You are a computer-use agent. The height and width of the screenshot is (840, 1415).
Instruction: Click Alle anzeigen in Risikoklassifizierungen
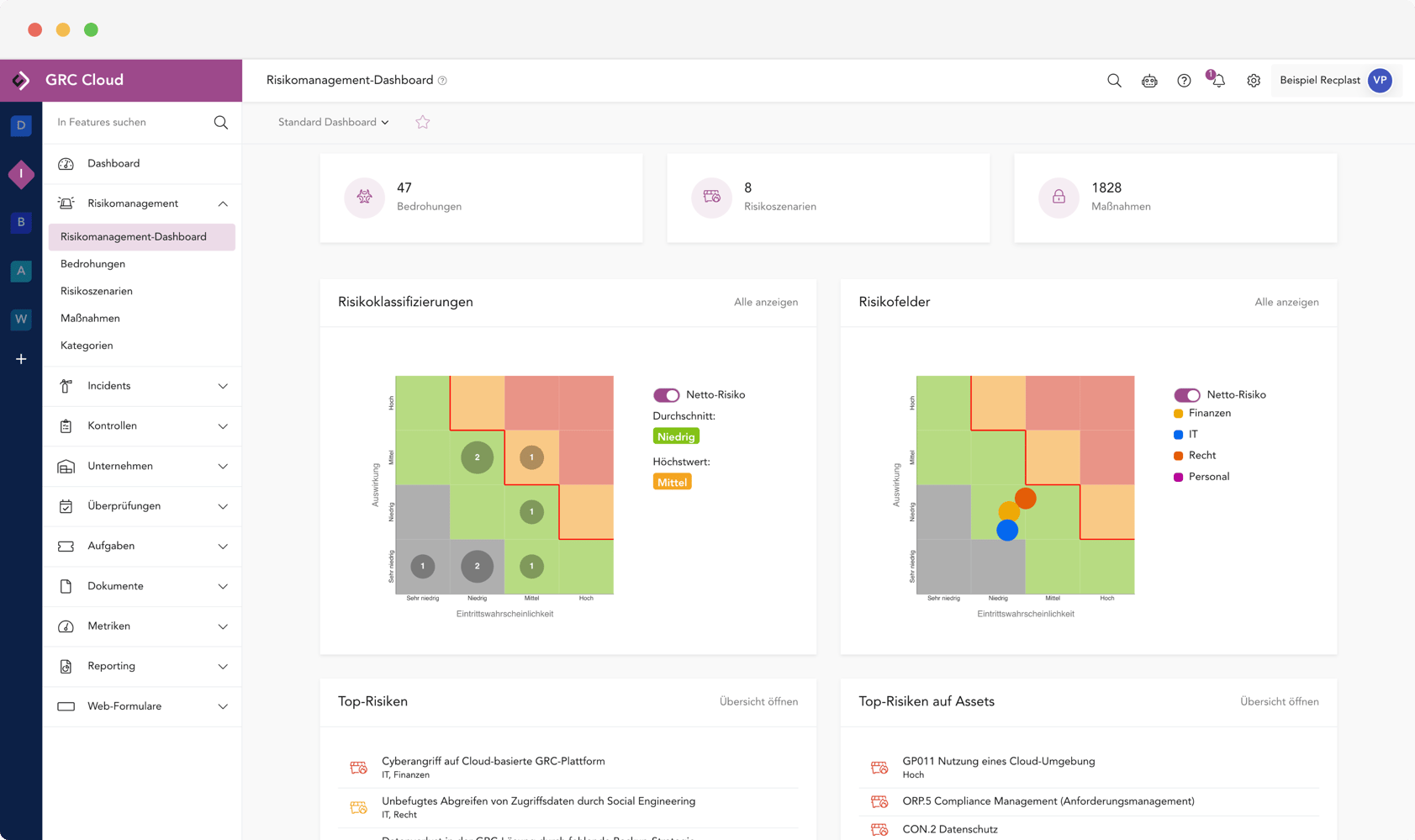point(765,302)
